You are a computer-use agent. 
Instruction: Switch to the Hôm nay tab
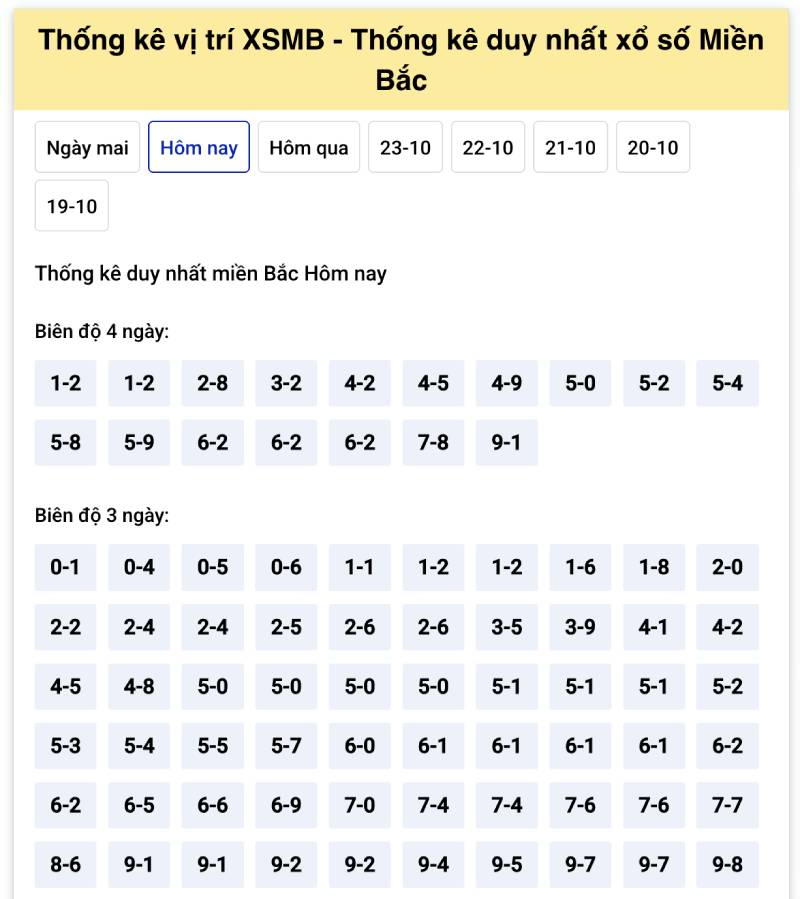199,146
